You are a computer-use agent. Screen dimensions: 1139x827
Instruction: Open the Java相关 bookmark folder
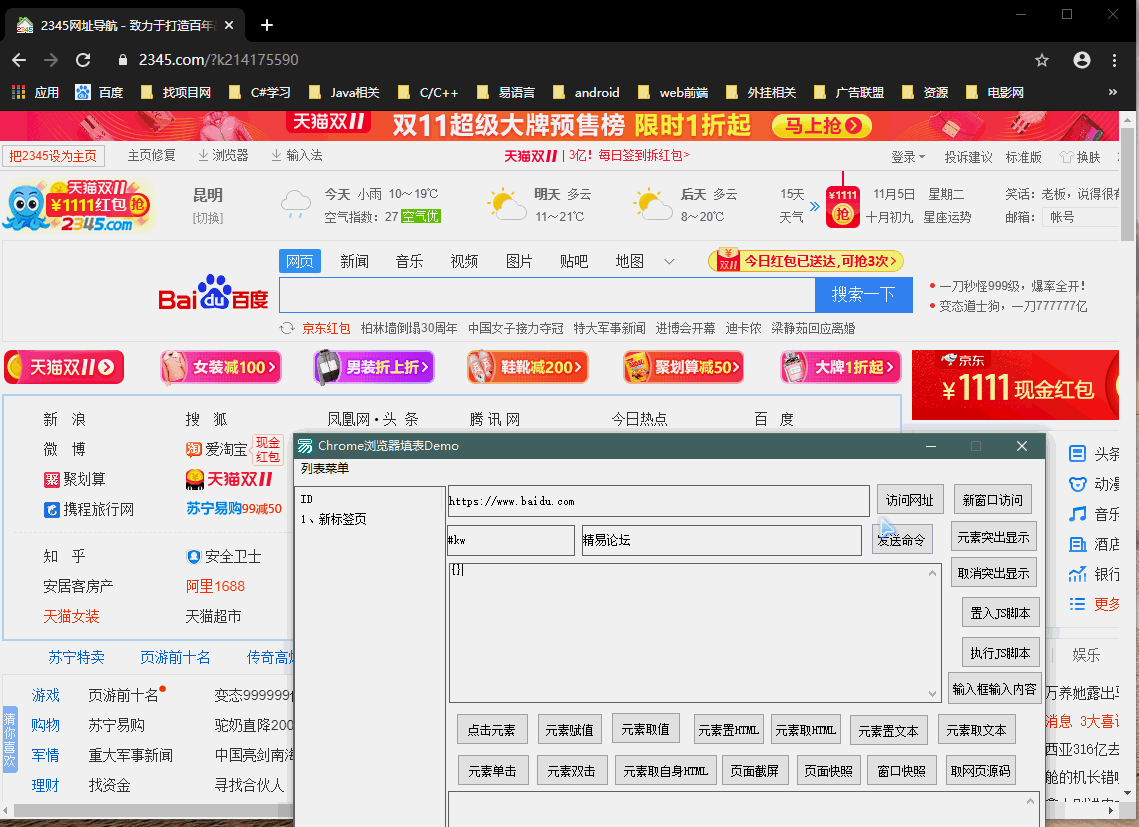344,92
